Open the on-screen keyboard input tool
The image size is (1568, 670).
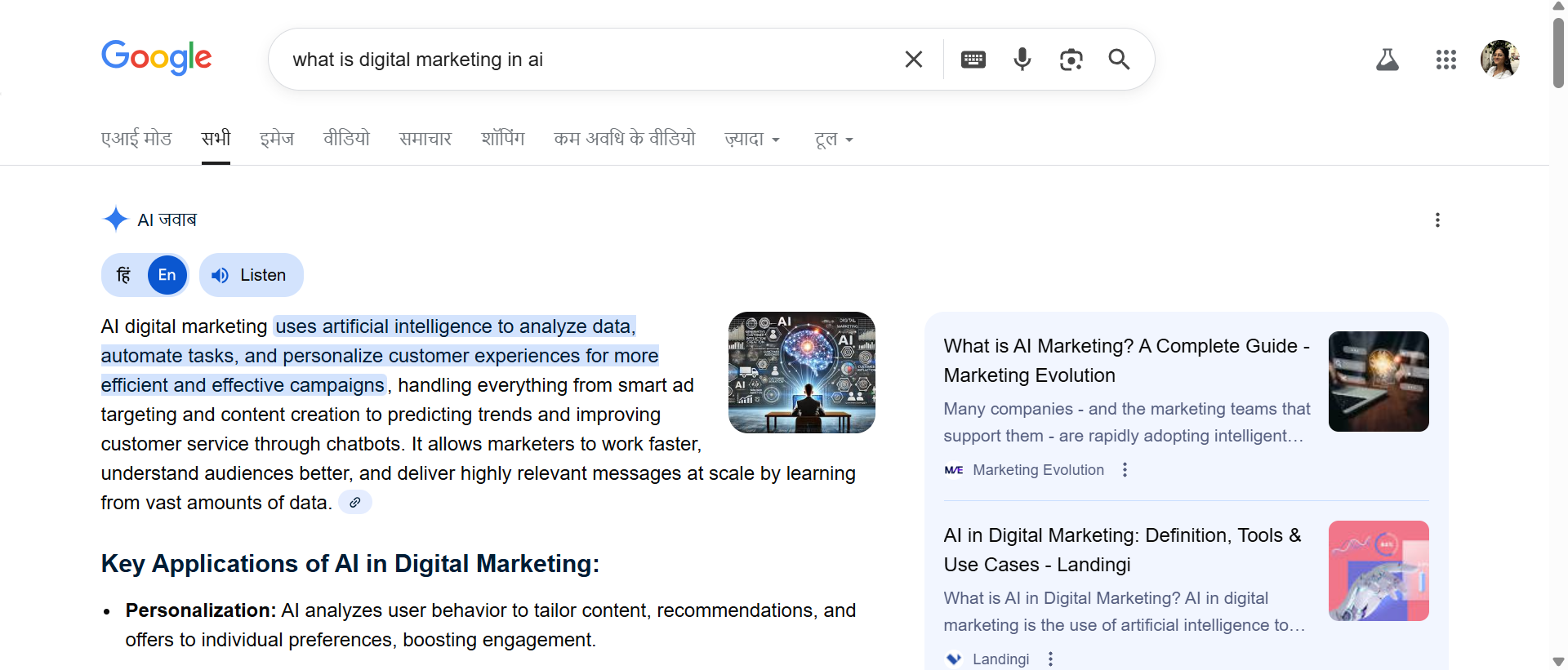point(973,60)
